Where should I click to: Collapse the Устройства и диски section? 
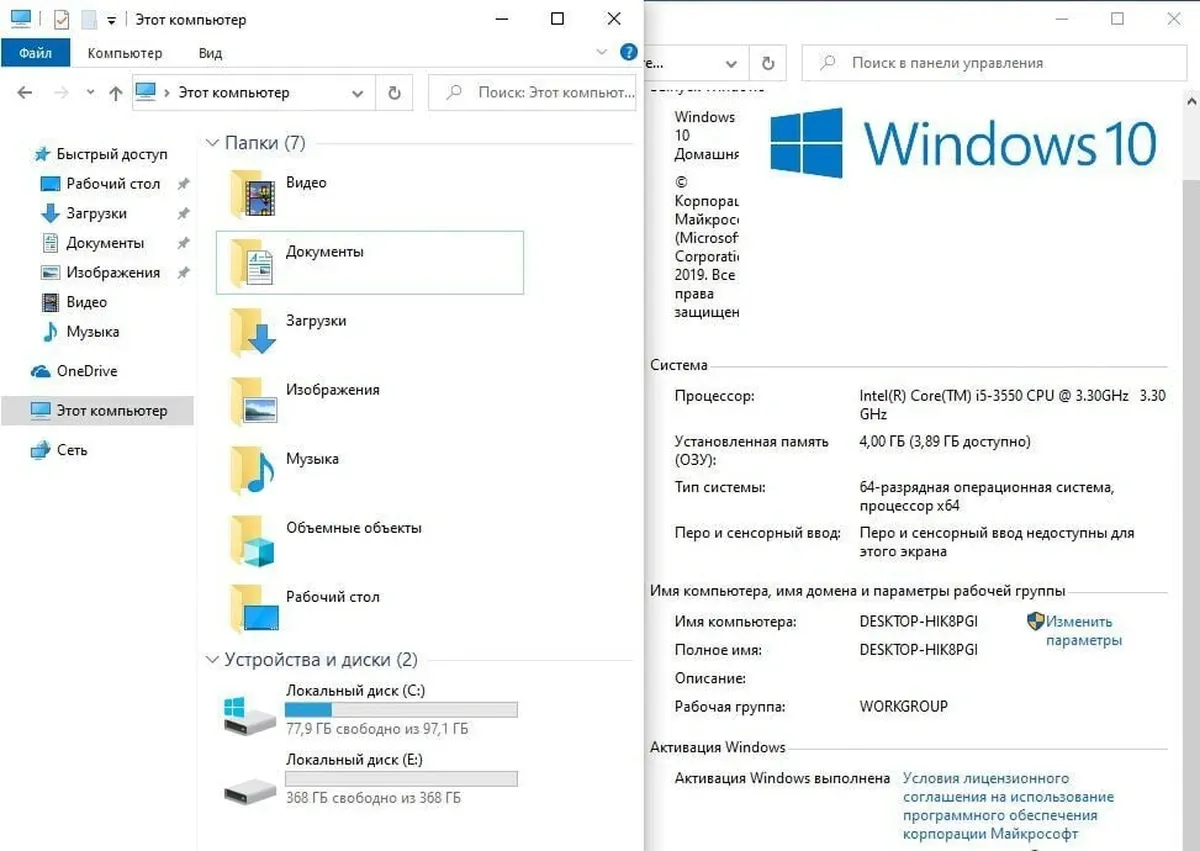(212, 660)
